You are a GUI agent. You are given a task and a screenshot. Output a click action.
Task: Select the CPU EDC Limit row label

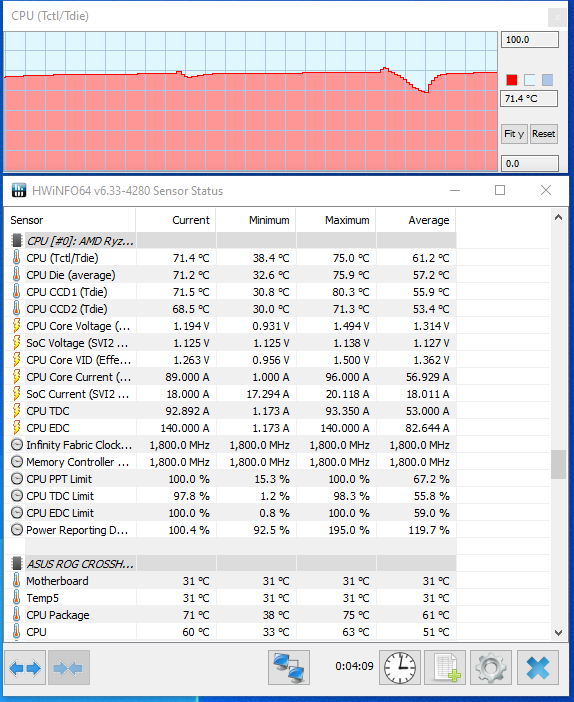click(x=60, y=513)
